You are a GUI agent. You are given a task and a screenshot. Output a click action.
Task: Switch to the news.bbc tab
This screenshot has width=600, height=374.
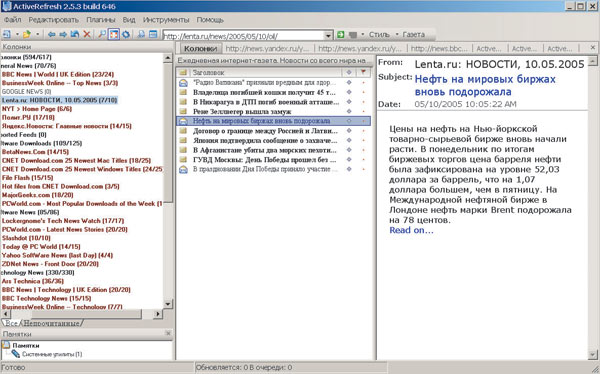[x=439, y=49]
